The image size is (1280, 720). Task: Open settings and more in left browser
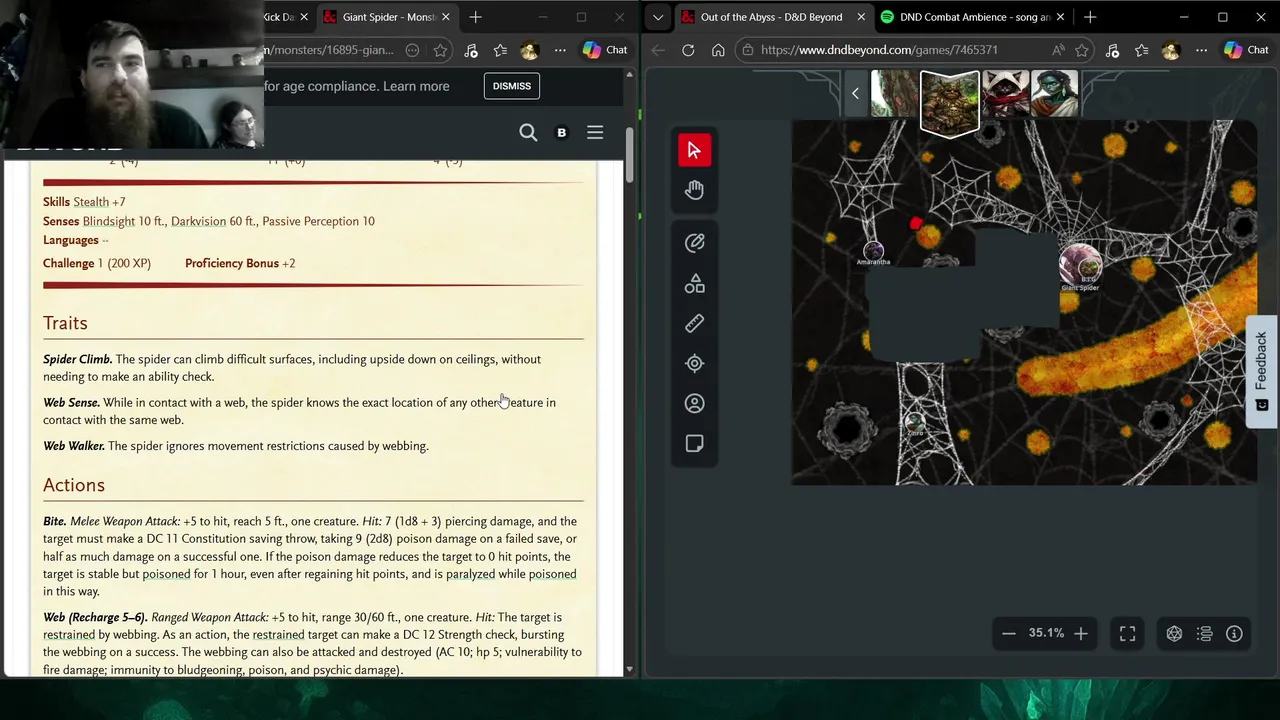coord(560,50)
